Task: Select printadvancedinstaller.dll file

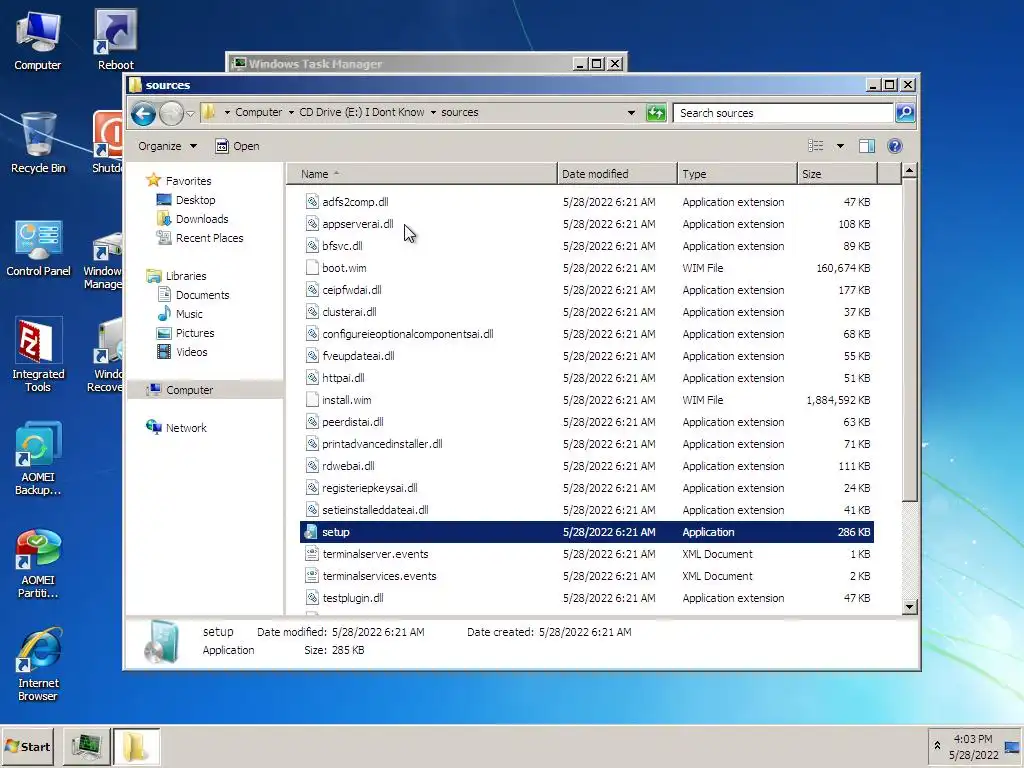Action: coord(382,444)
